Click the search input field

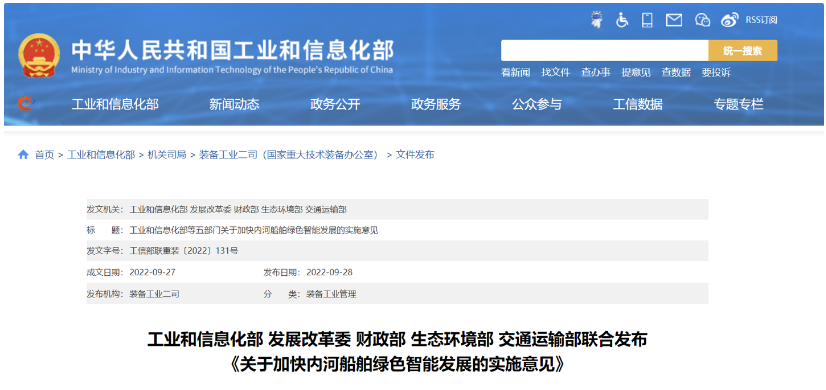604,51
